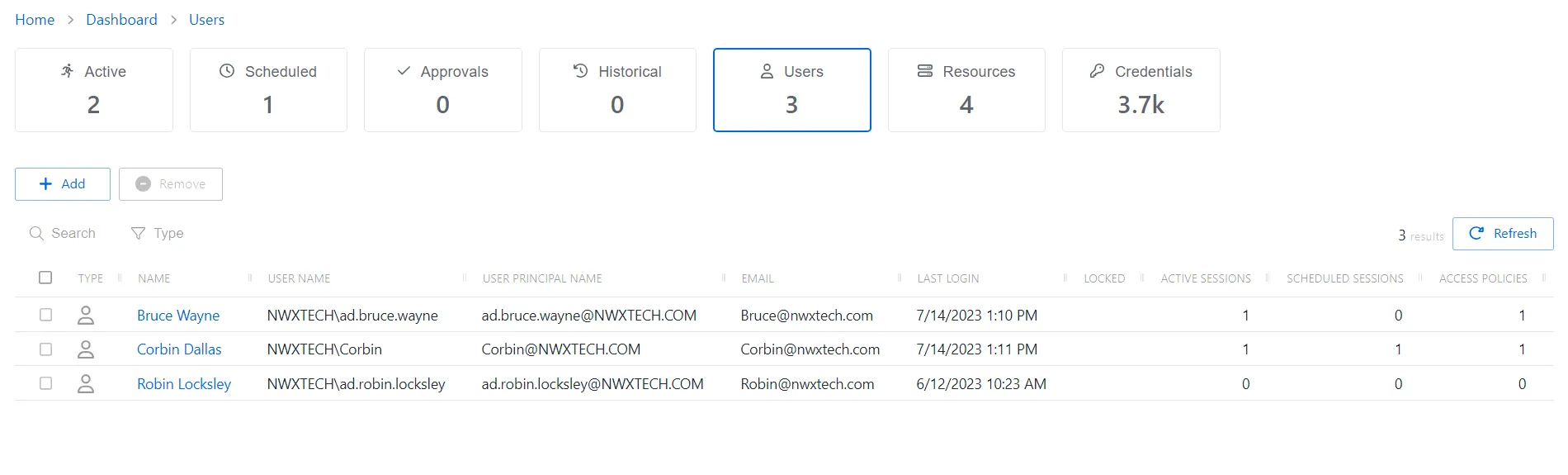Click email Robin@nwxtech.com
1568x475 pixels.
[x=807, y=384]
